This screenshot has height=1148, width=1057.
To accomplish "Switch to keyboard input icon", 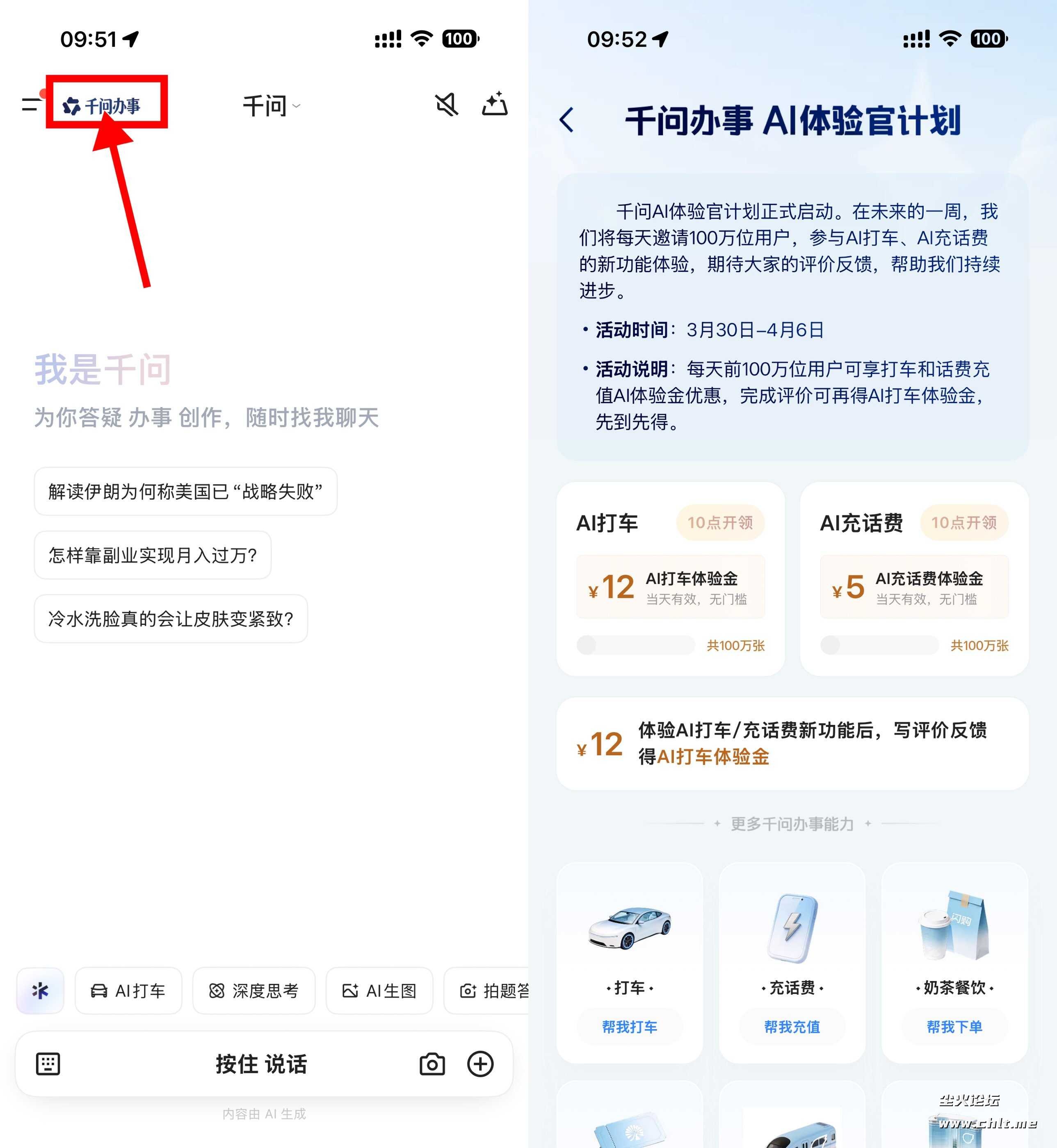I will click(x=48, y=1064).
